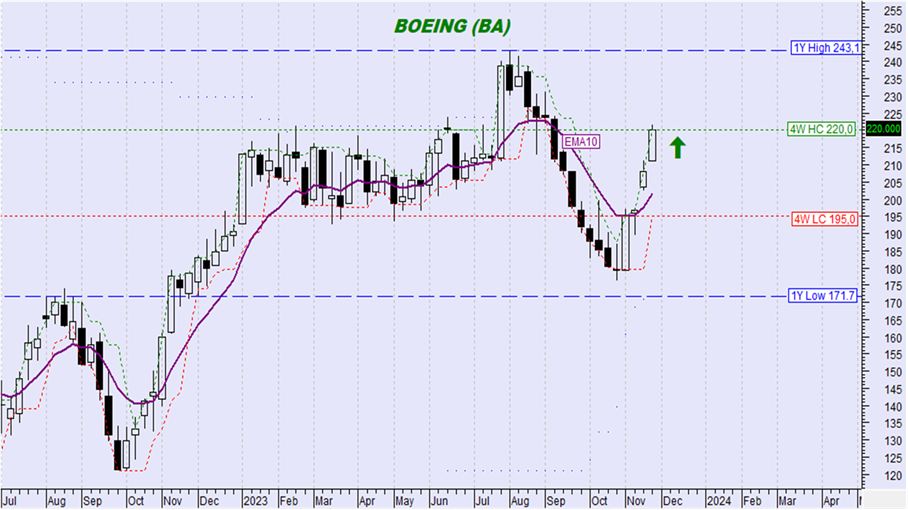Click the 255 value on price axis
Viewport: 908px width, 510px height.
(x=892, y=10)
